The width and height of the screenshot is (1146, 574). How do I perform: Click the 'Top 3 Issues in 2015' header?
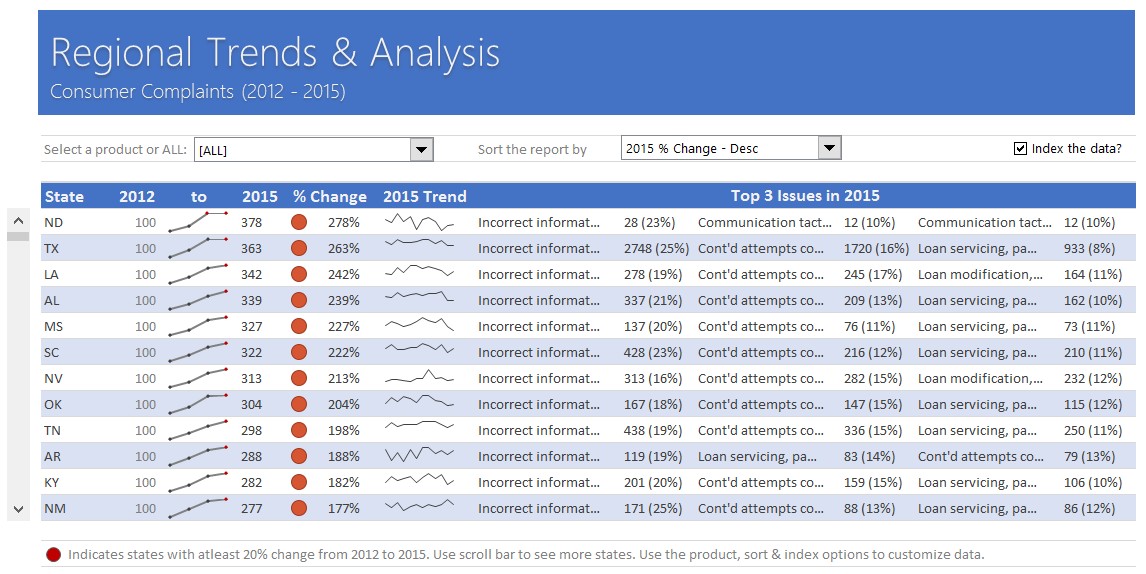point(805,196)
